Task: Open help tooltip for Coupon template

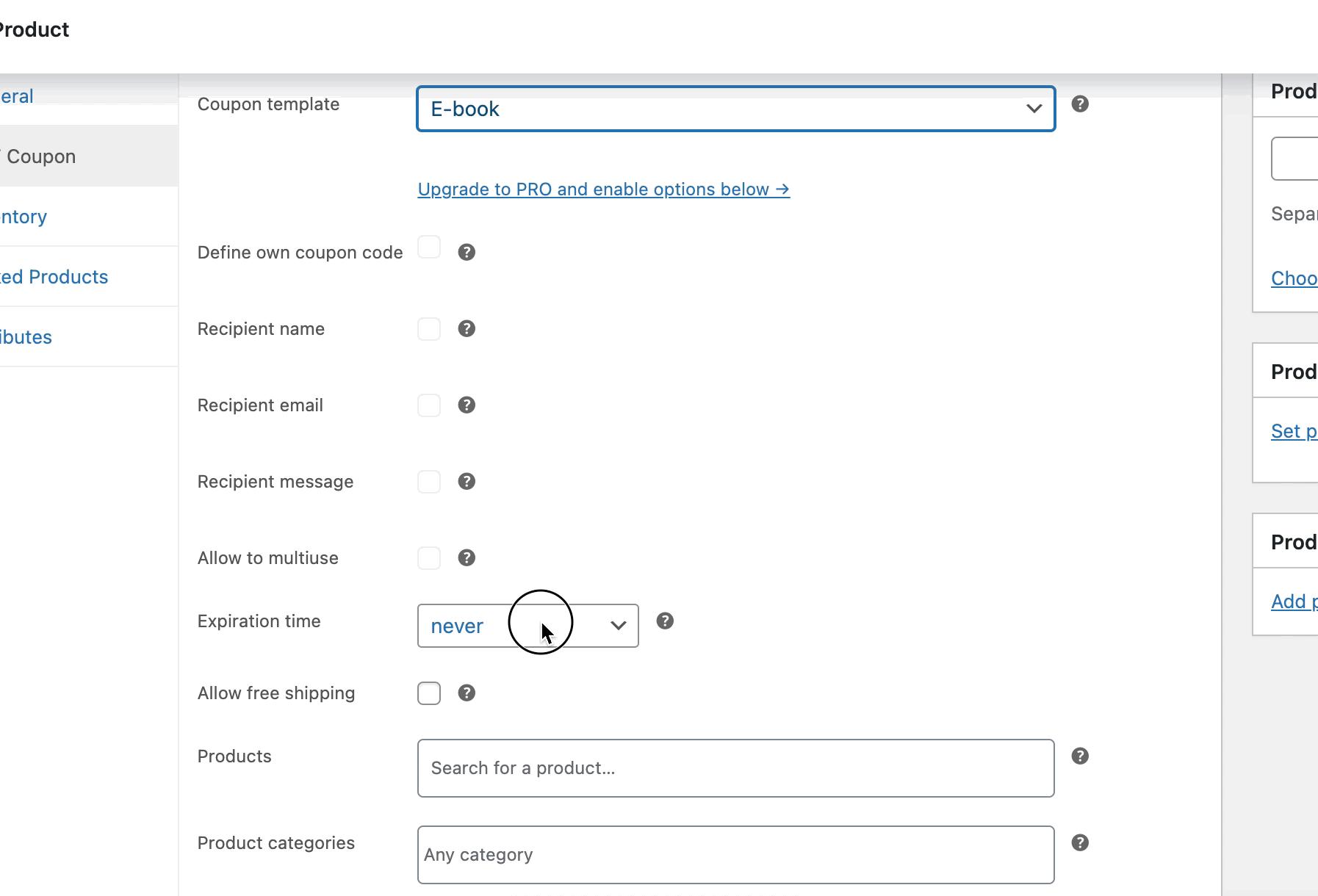Action: tap(1080, 104)
